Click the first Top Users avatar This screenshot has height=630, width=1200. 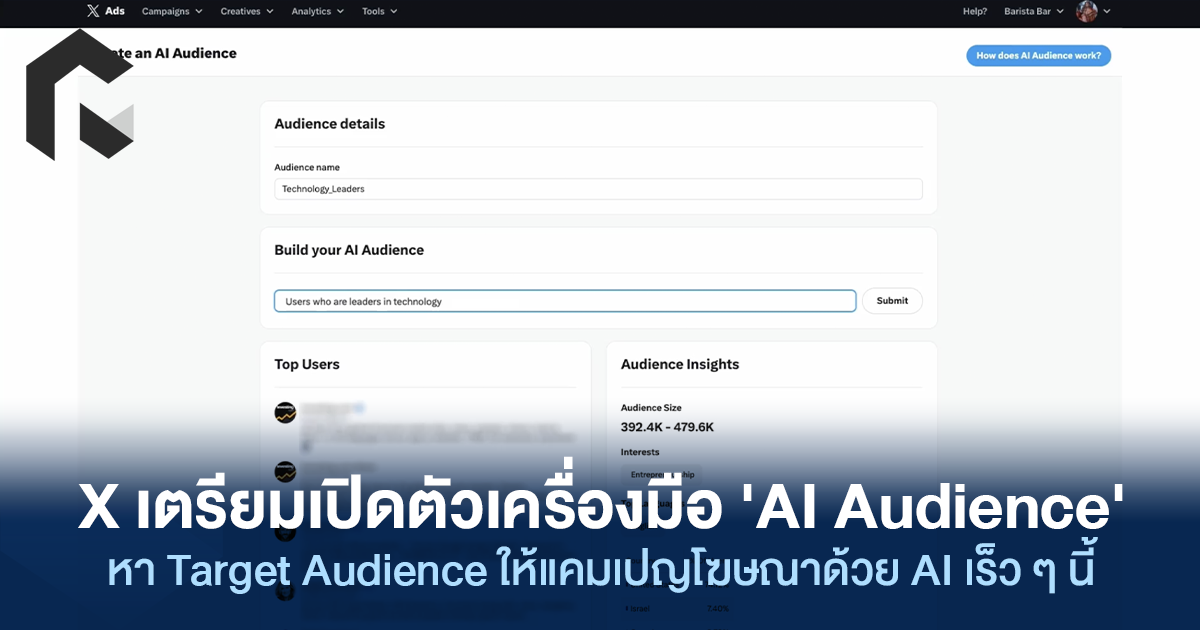pos(285,413)
